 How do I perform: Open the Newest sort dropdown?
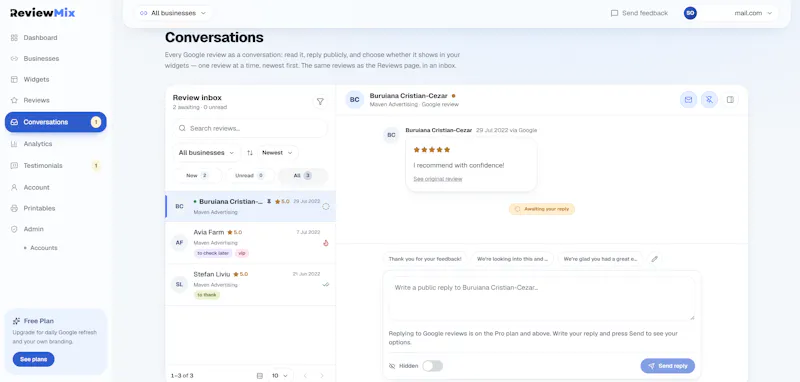[277, 152]
